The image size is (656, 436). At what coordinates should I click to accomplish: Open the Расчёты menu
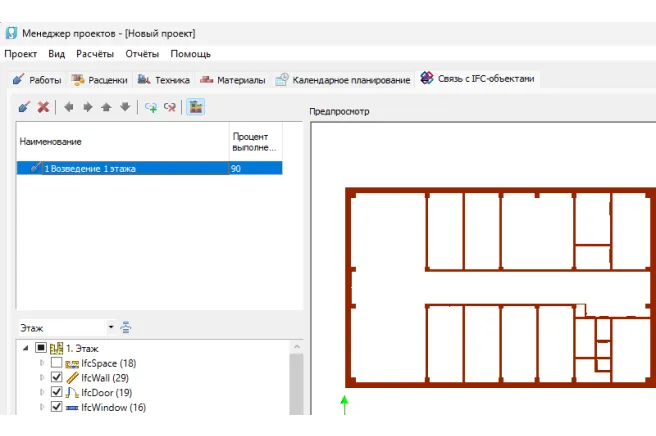pyautogui.click(x=95, y=54)
